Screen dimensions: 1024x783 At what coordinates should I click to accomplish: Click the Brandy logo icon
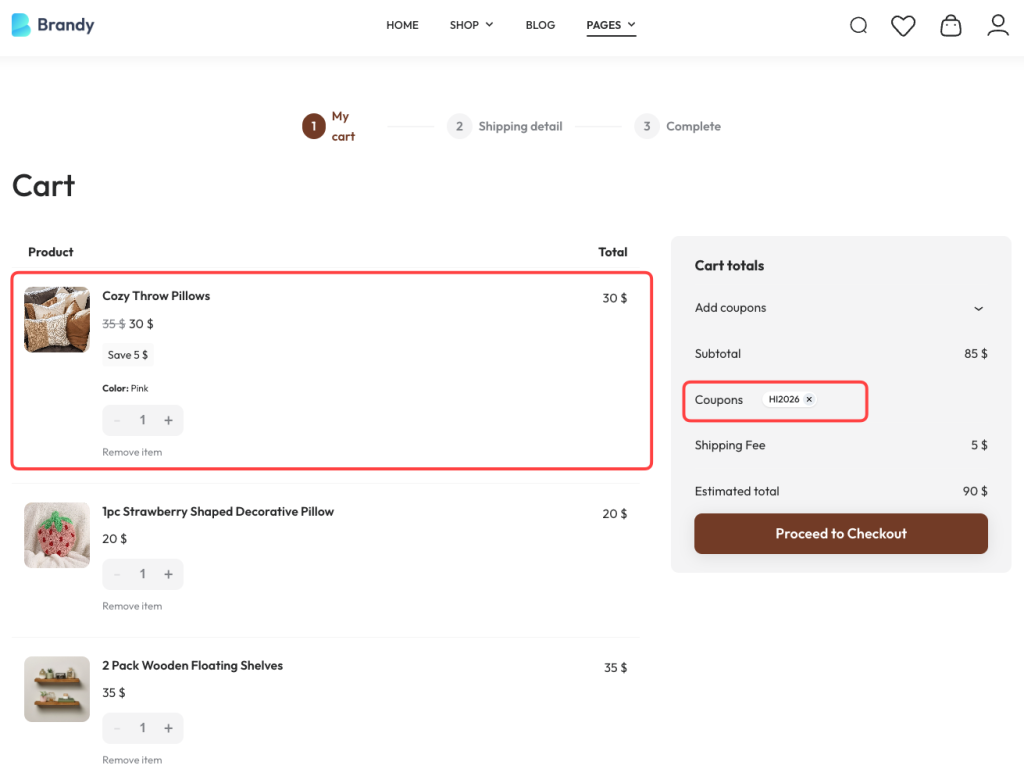[x=21, y=25]
